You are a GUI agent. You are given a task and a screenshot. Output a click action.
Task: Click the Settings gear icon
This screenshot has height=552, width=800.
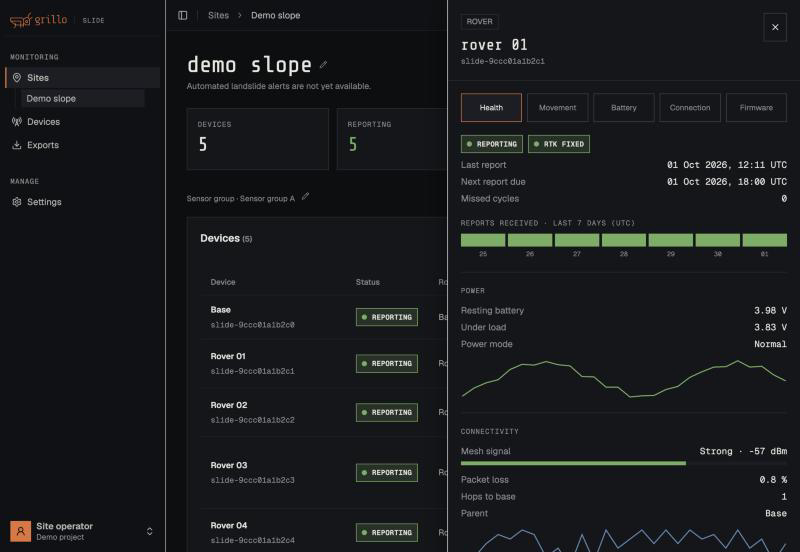coord(17,202)
